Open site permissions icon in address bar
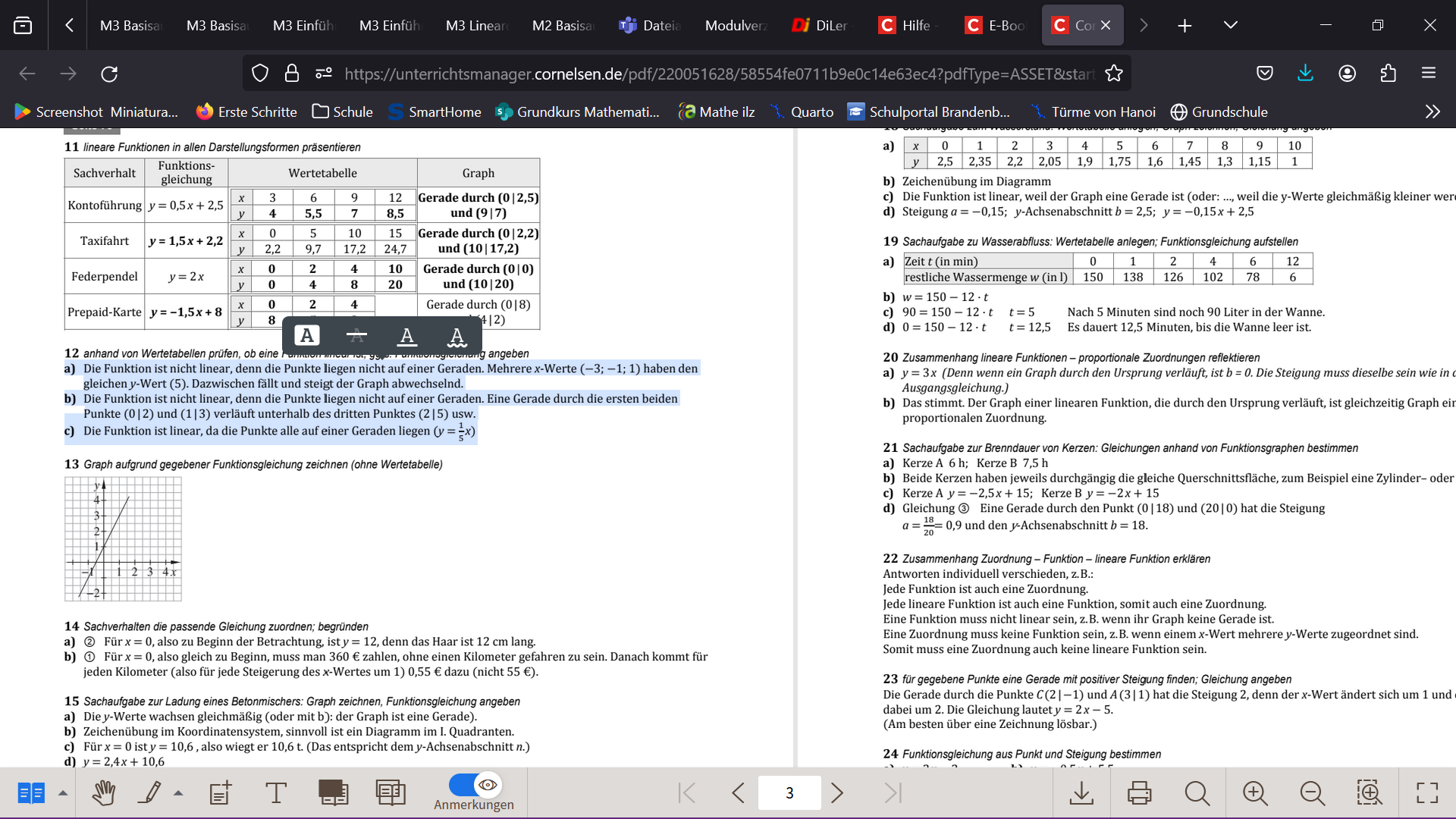The image size is (1456, 819). (x=324, y=74)
